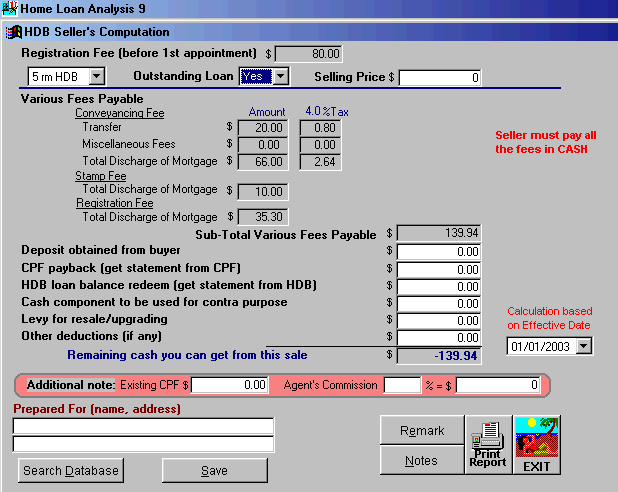Click the Agent's Commission percent field
The image size is (618, 492).
402,385
